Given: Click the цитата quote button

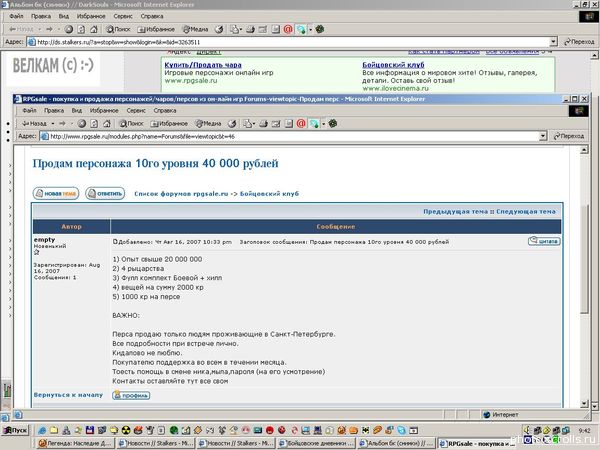Looking at the screenshot, I should 544,241.
